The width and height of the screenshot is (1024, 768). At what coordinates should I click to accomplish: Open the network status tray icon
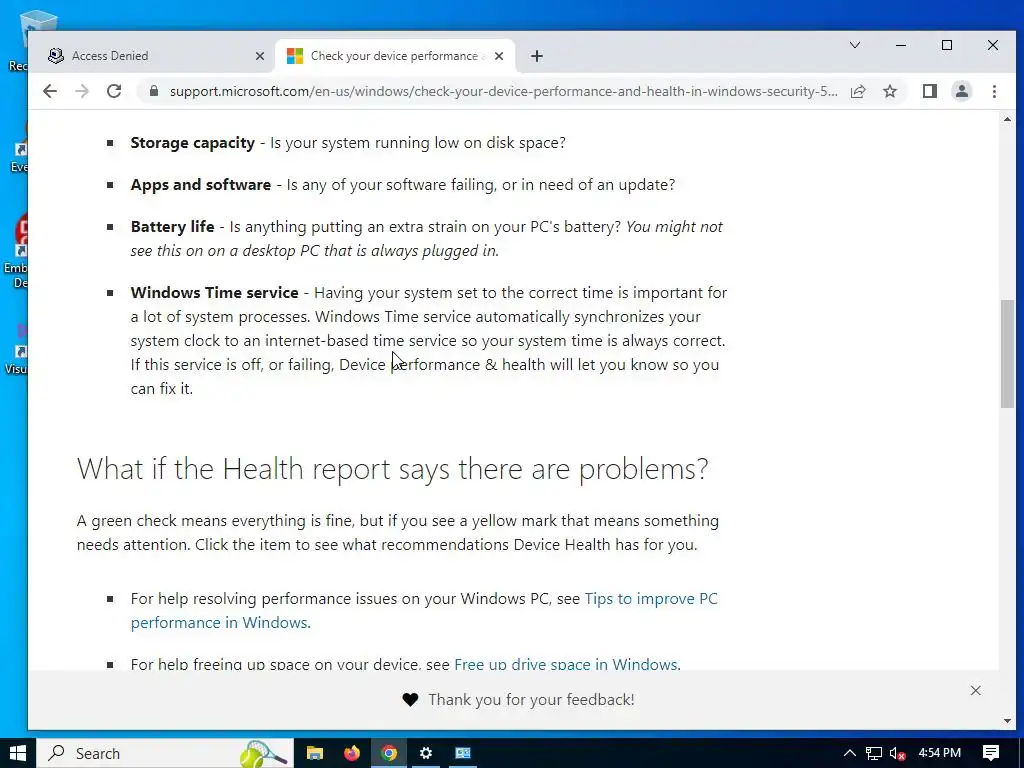click(874, 753)
